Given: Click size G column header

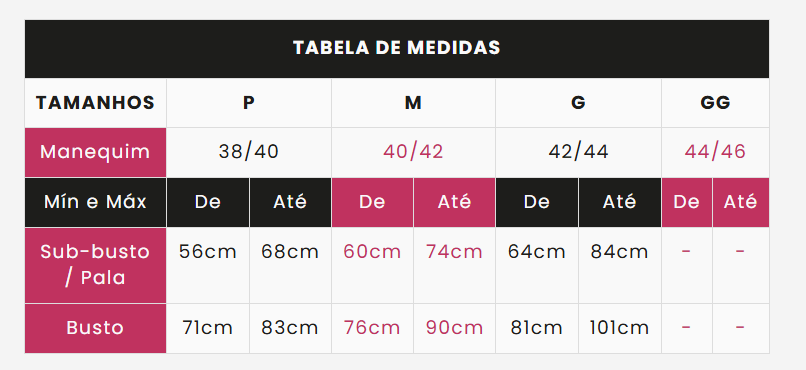Looking at the screenshot, I should click(x=578, y=103).
